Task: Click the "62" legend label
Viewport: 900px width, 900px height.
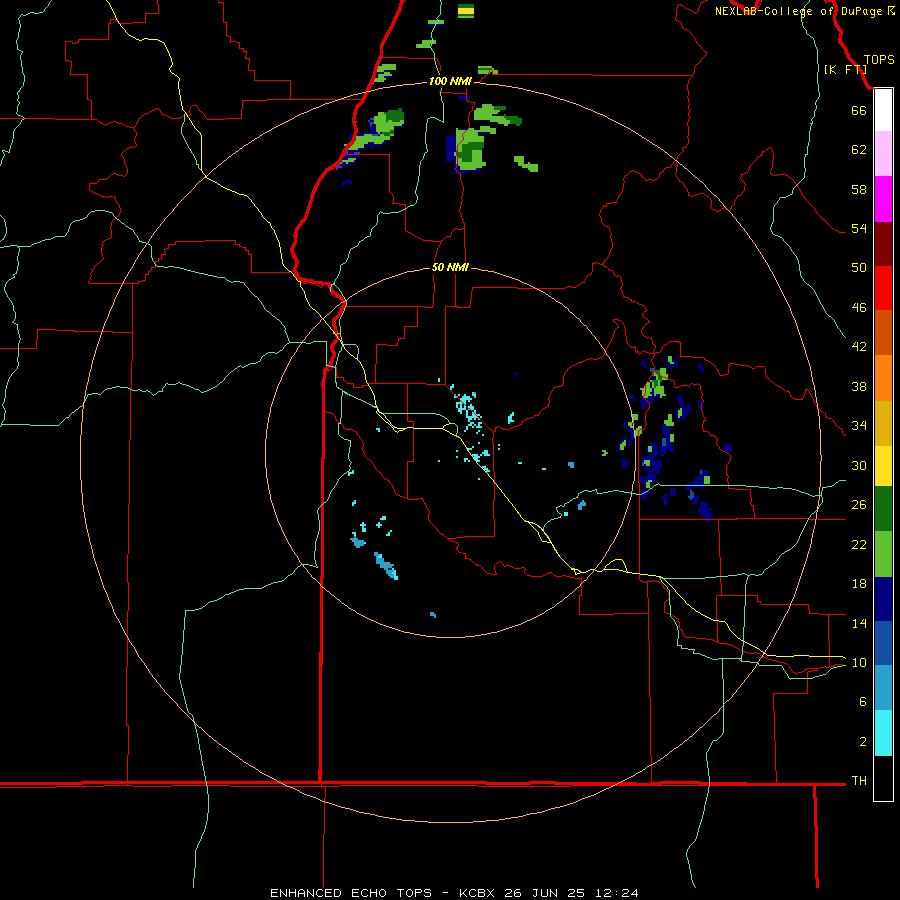Action: pyautogui.click(x=859, y=150)
